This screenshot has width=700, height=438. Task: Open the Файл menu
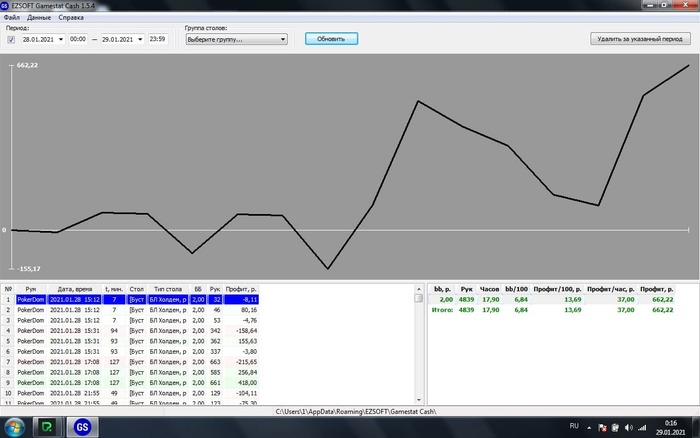tap(12, 17)
